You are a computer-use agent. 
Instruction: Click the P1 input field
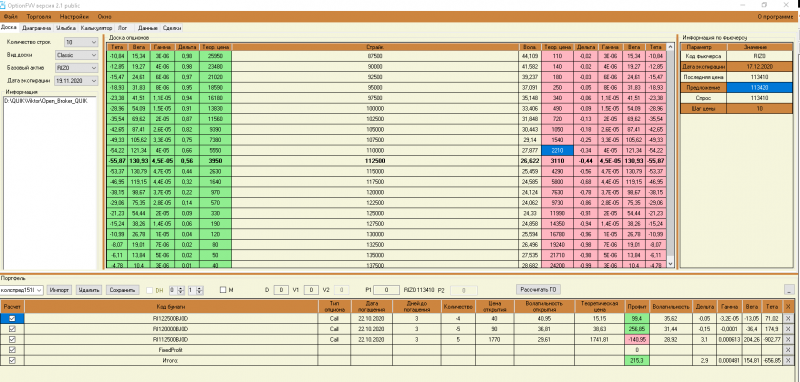coord(386,290)
